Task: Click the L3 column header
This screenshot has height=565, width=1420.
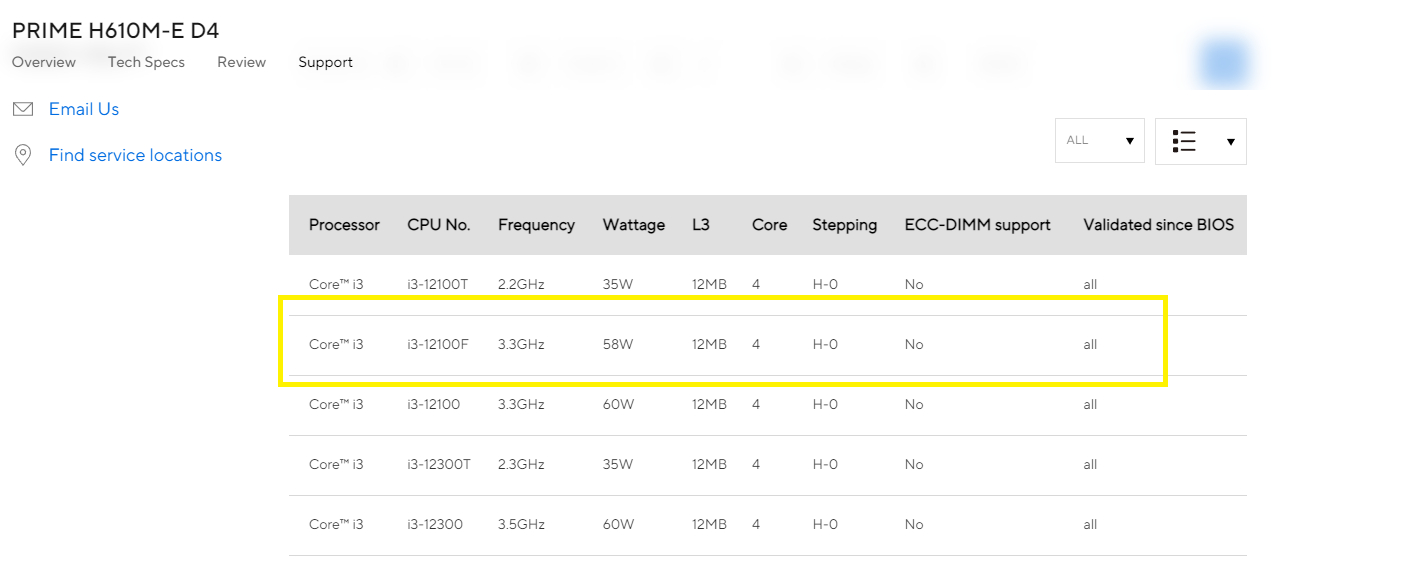Action: [701, 225]
